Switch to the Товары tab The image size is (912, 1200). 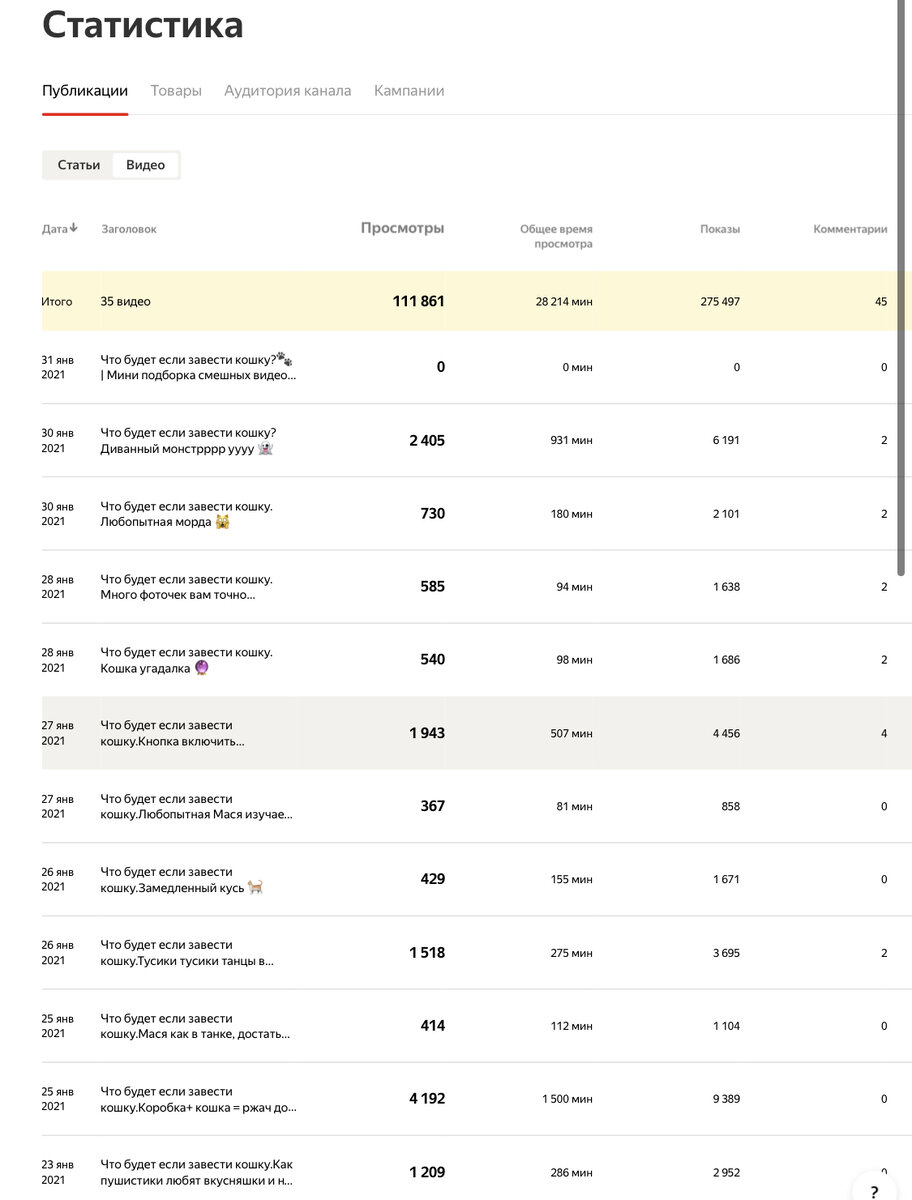tap(176, 91)
